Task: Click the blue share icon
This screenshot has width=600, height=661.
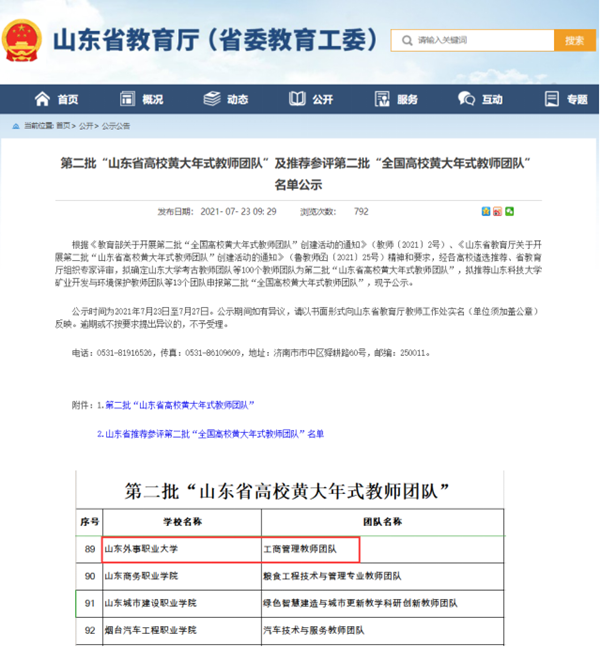Action: tap(486, 211)
